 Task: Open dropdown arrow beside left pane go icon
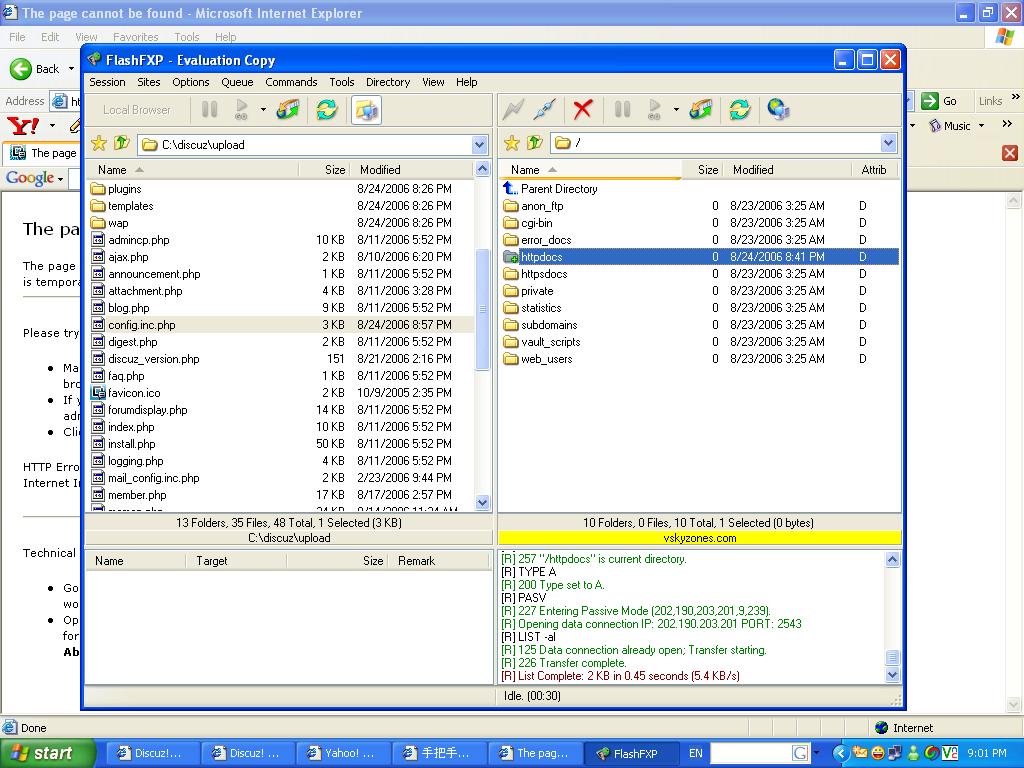263,110
